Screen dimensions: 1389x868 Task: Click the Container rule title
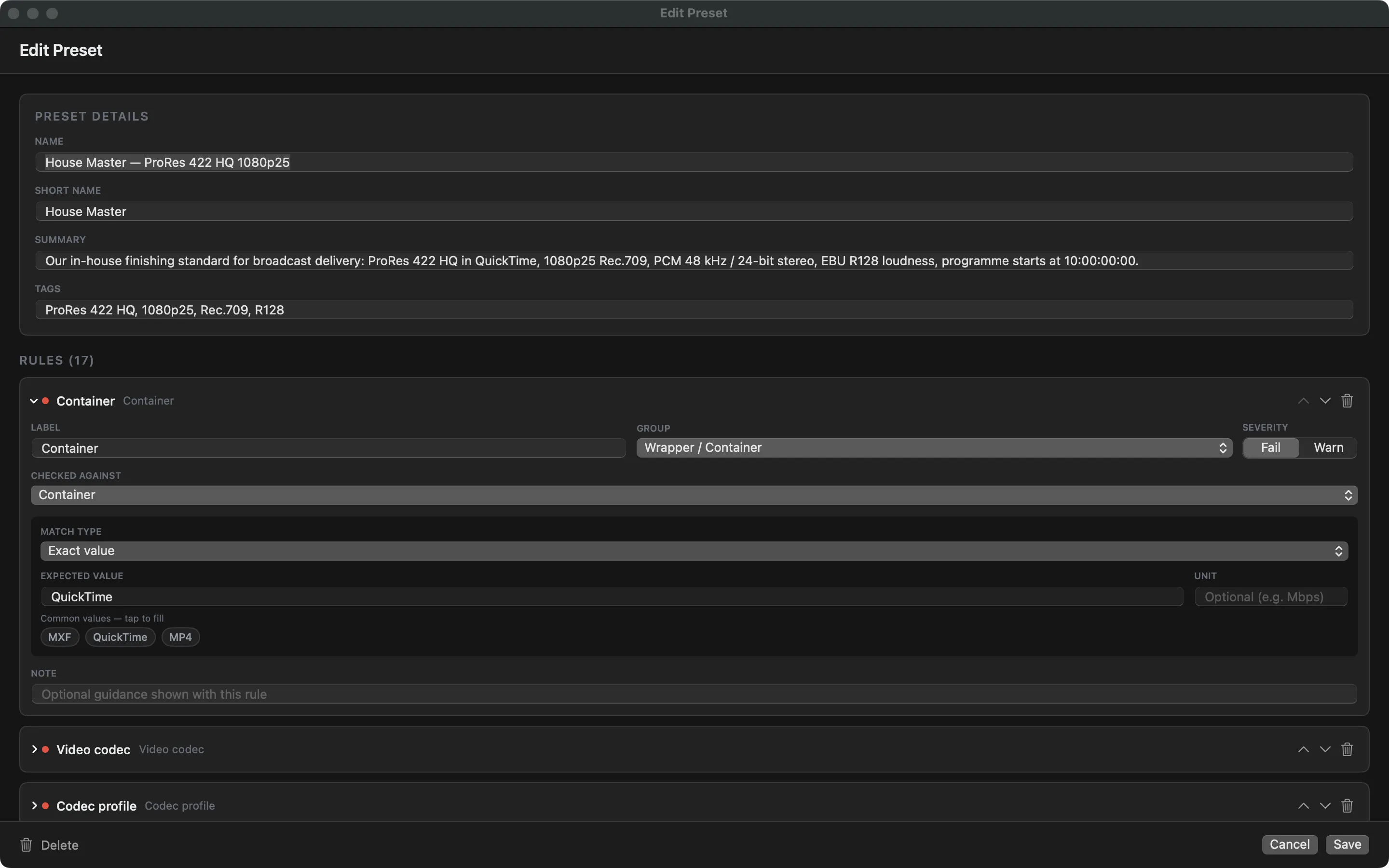pyautogui.click(x=85, y=401)
